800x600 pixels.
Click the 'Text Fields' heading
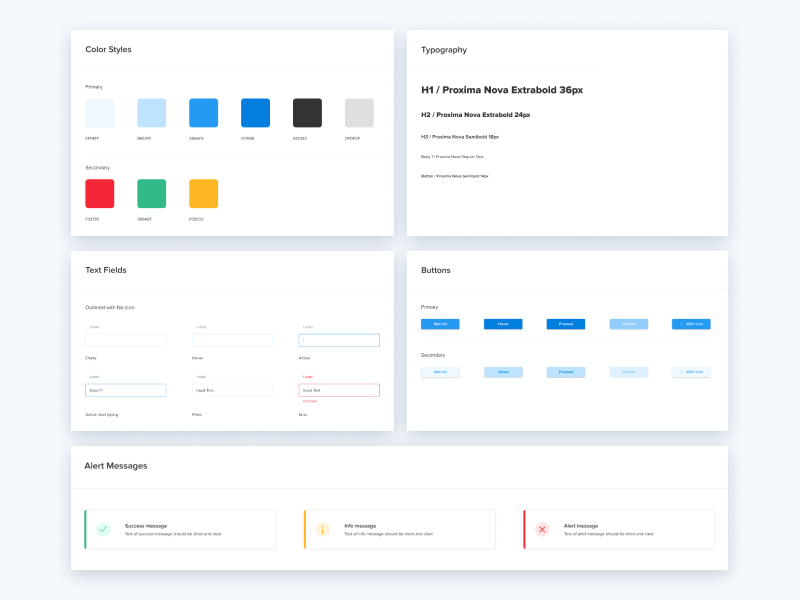(x=106, y=270)
